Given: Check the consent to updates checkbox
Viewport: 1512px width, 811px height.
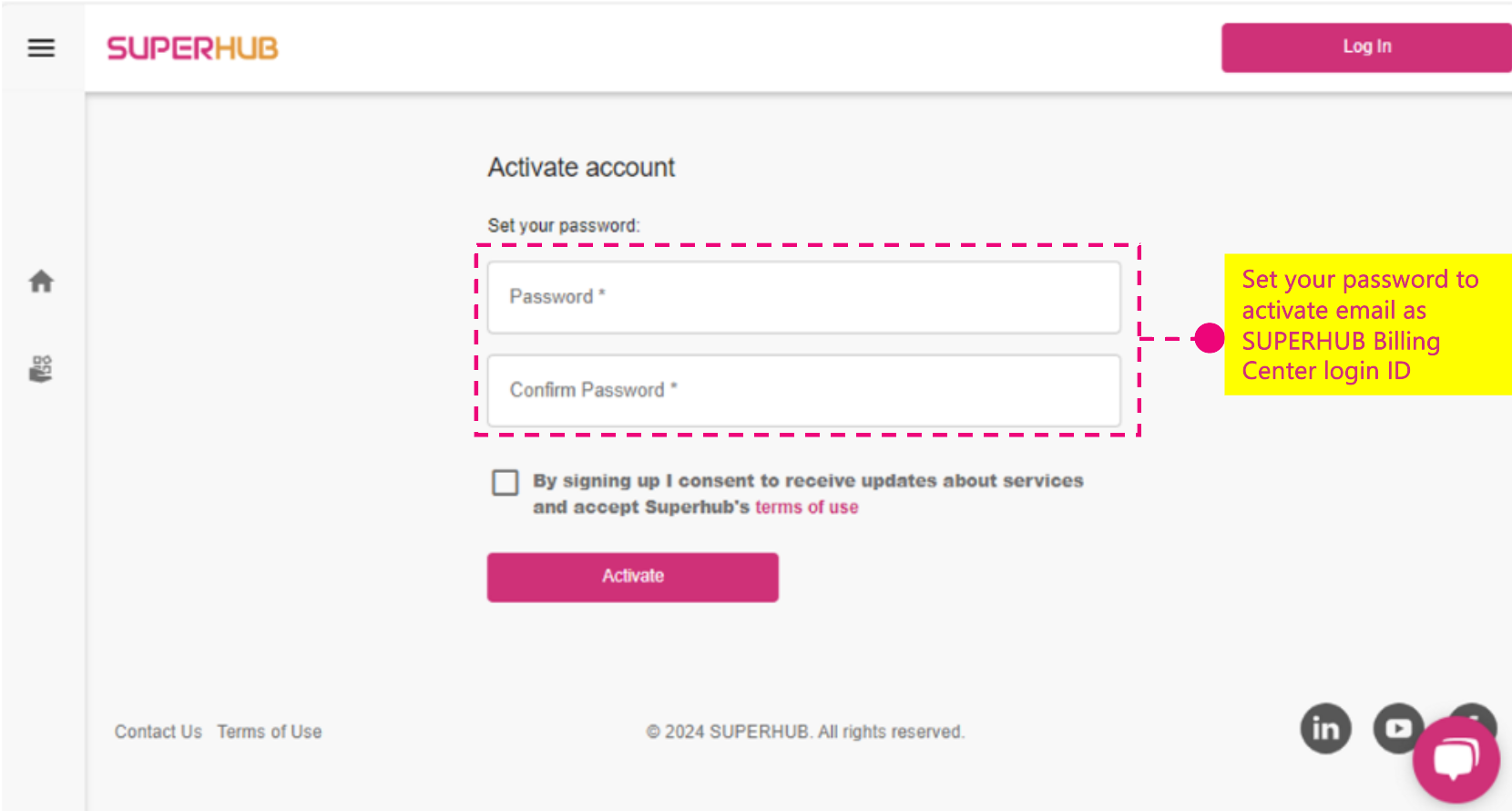Looking at the screenshot, I should coord(505,482).
